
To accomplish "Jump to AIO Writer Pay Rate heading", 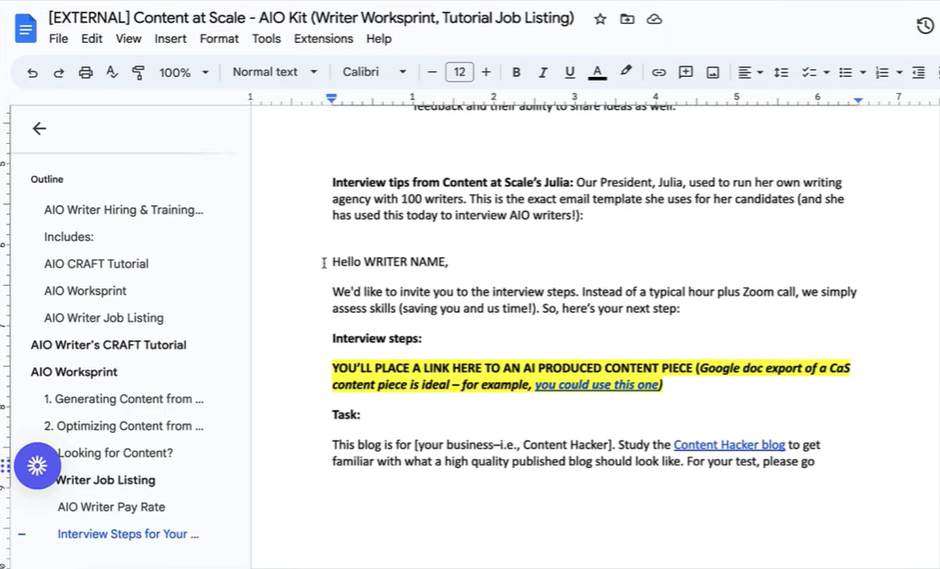I will (111, 507).
